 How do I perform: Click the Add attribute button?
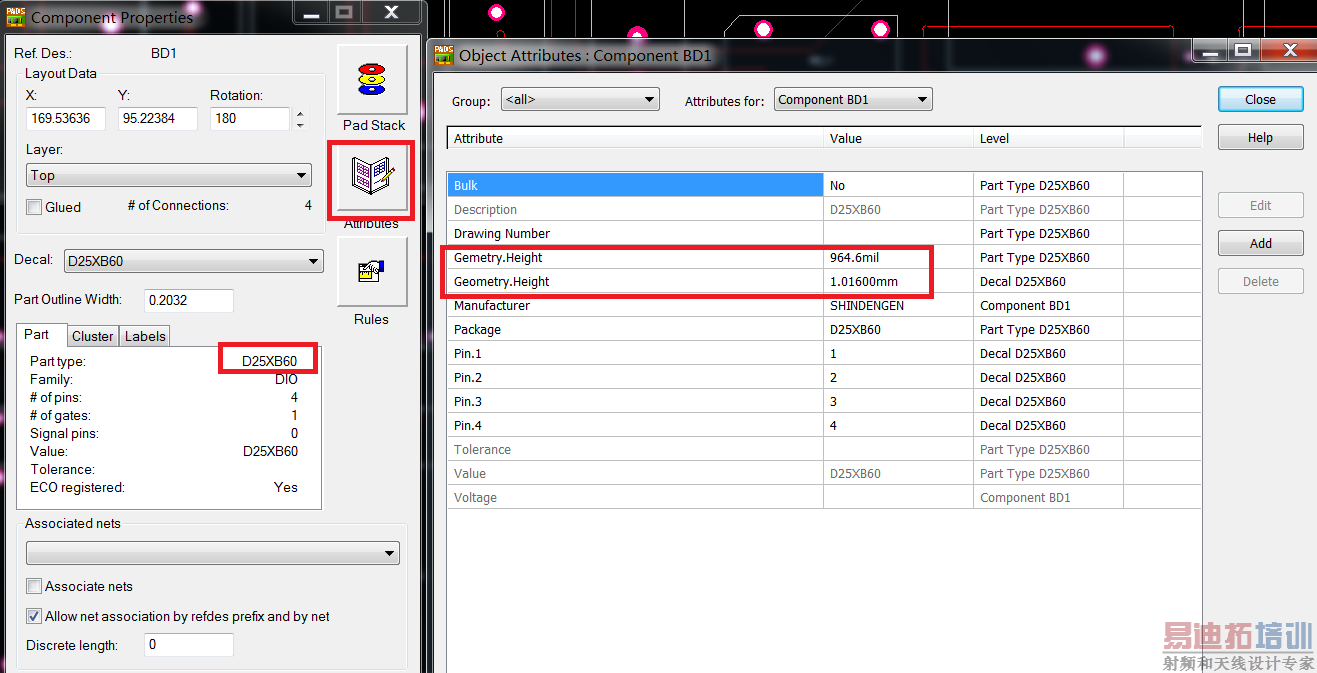(x=1260, y=243)
